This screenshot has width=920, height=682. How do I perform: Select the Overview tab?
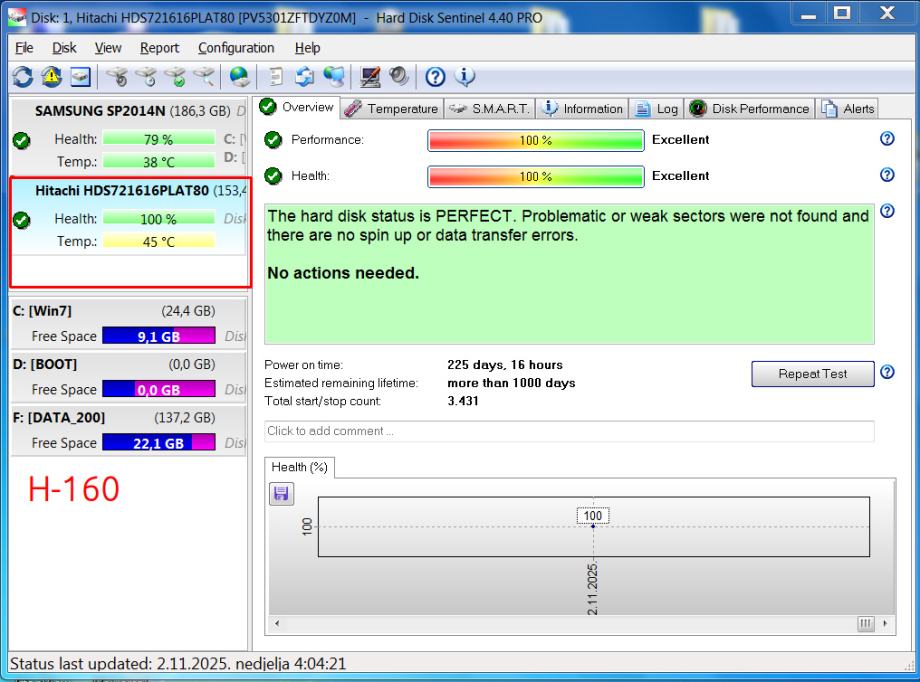click(x=297, y=107)
